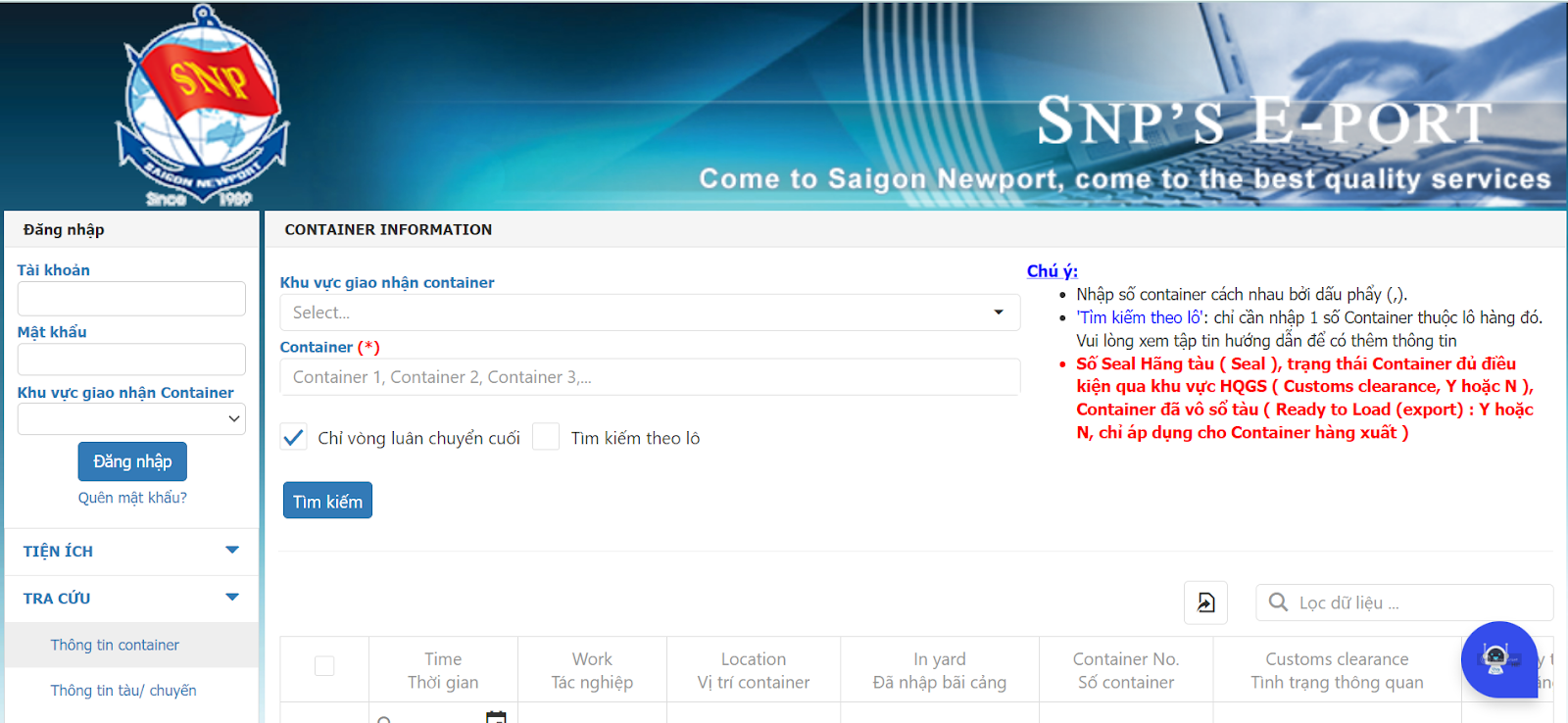Click the 'Tài khoản' input field
The height and width of the screenshot is (723, 1568).
[x=131, y=299]
